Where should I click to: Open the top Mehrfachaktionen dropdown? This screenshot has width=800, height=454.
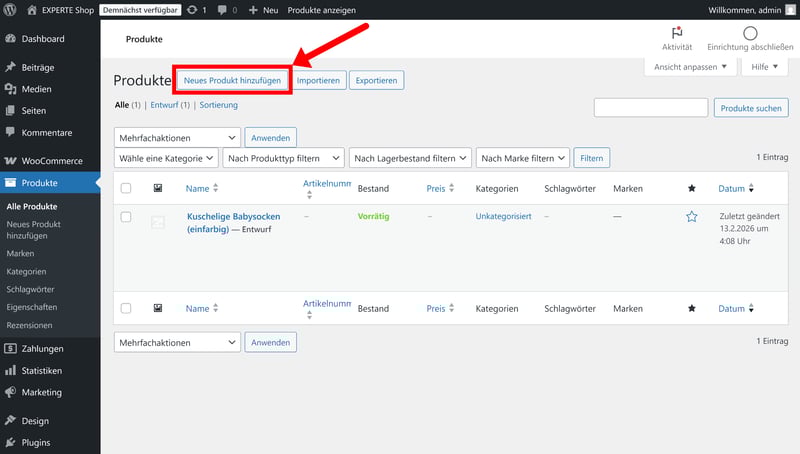point(177,138)
